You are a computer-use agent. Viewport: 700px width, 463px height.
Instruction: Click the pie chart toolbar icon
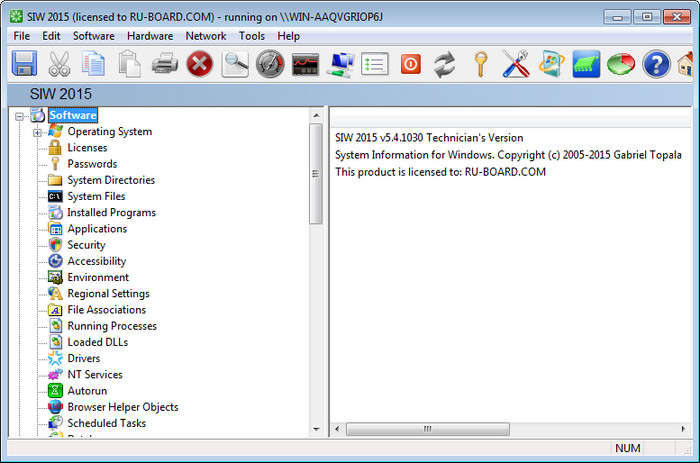pos(621,65)
